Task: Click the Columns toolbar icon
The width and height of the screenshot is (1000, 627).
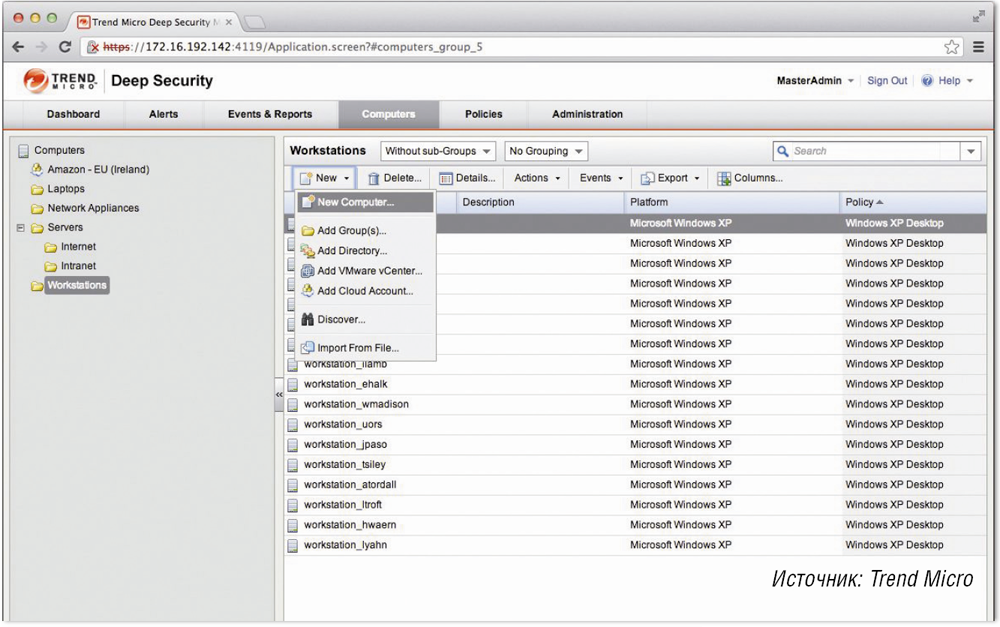Action: tap(724, 179)
